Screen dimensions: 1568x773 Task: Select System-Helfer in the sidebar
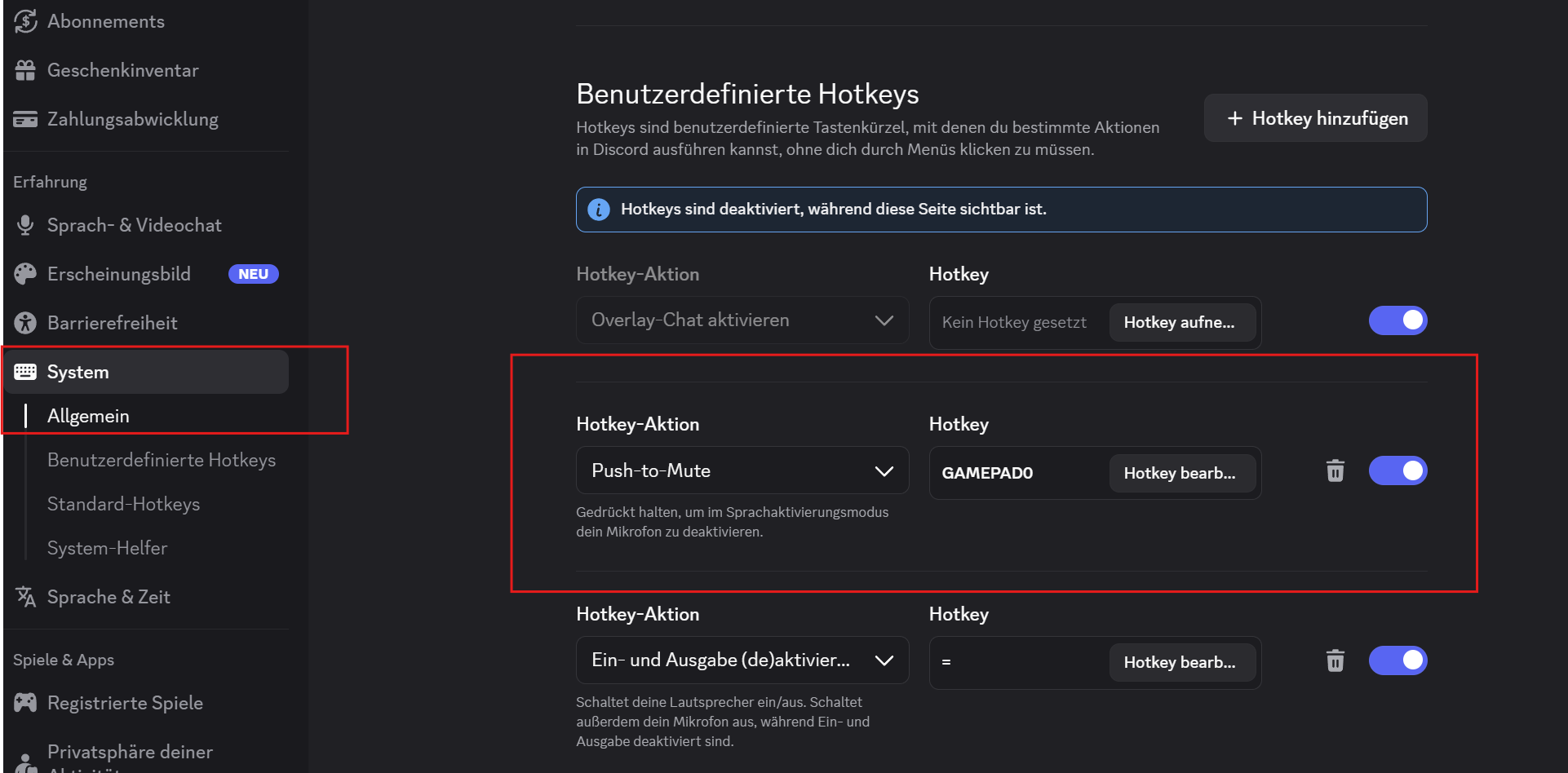pyautogui.click(x=107, y=548)
